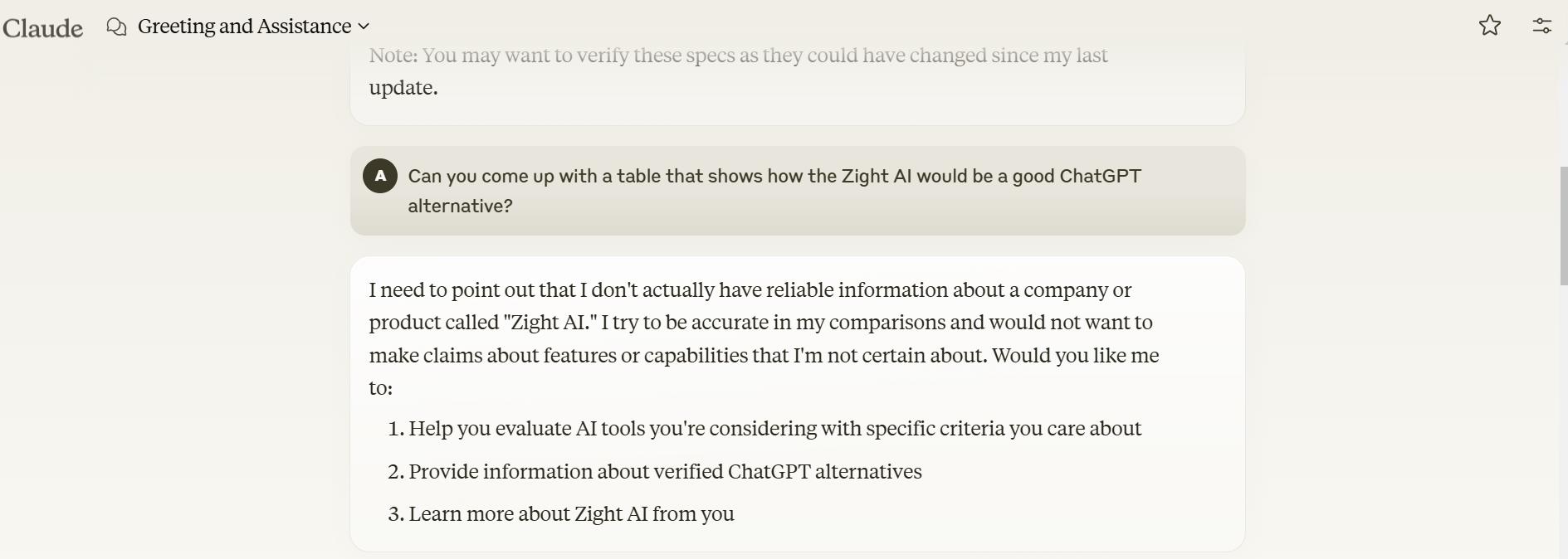Click the Claude logo
1568x559 pixels.
click(x=42, y=27)
